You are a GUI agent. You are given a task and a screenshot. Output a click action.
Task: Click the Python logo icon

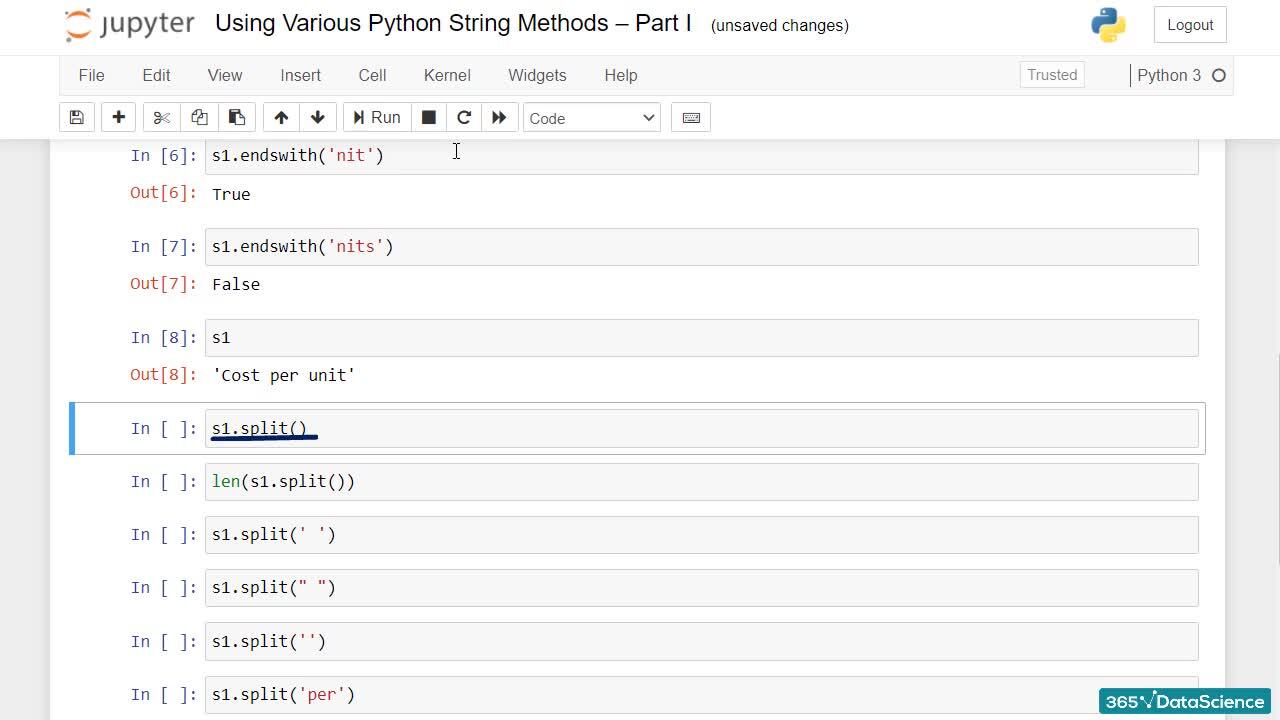(1109, 25)
